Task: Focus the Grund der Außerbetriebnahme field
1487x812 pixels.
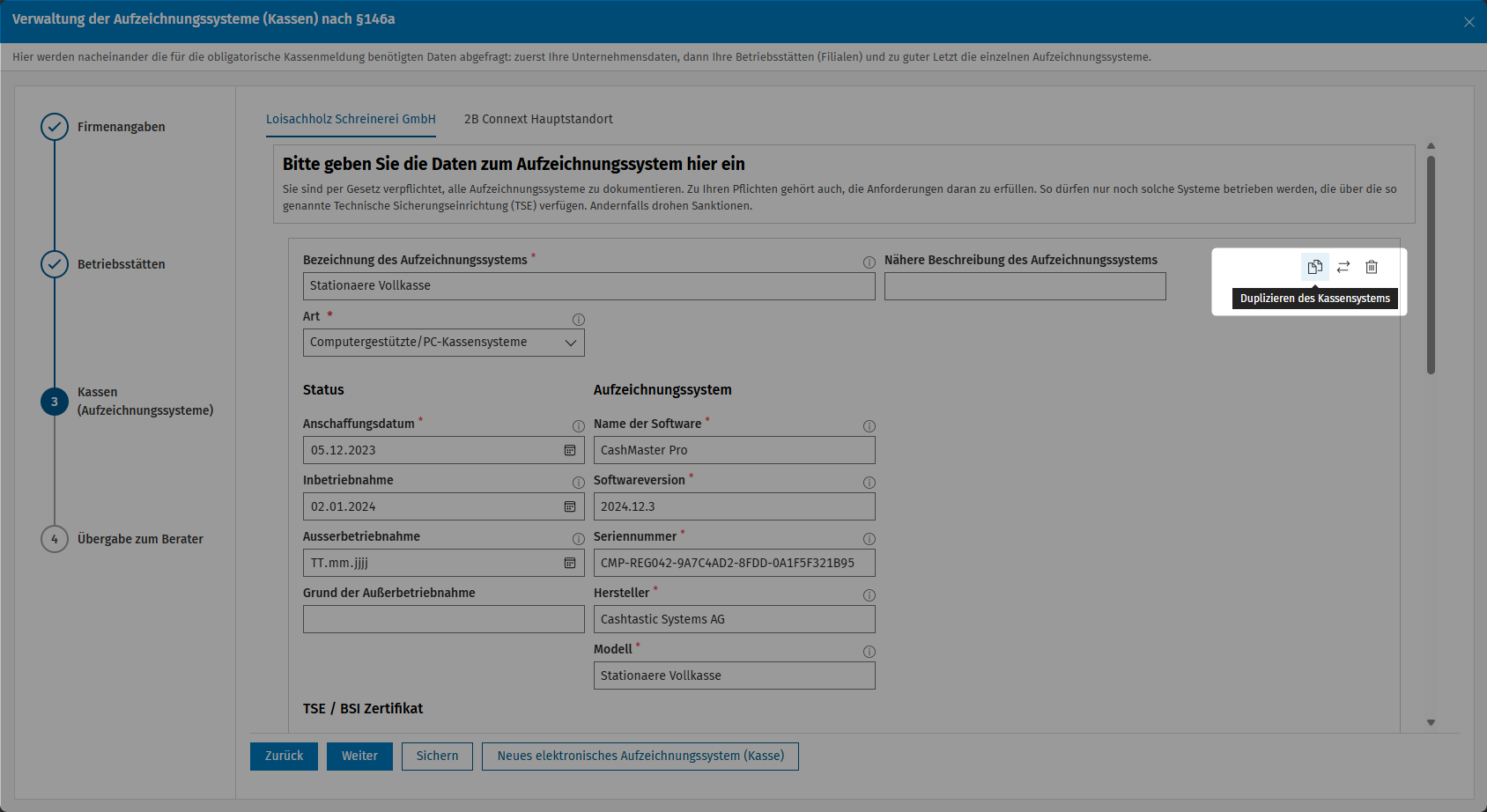Action: coord(444,619)
